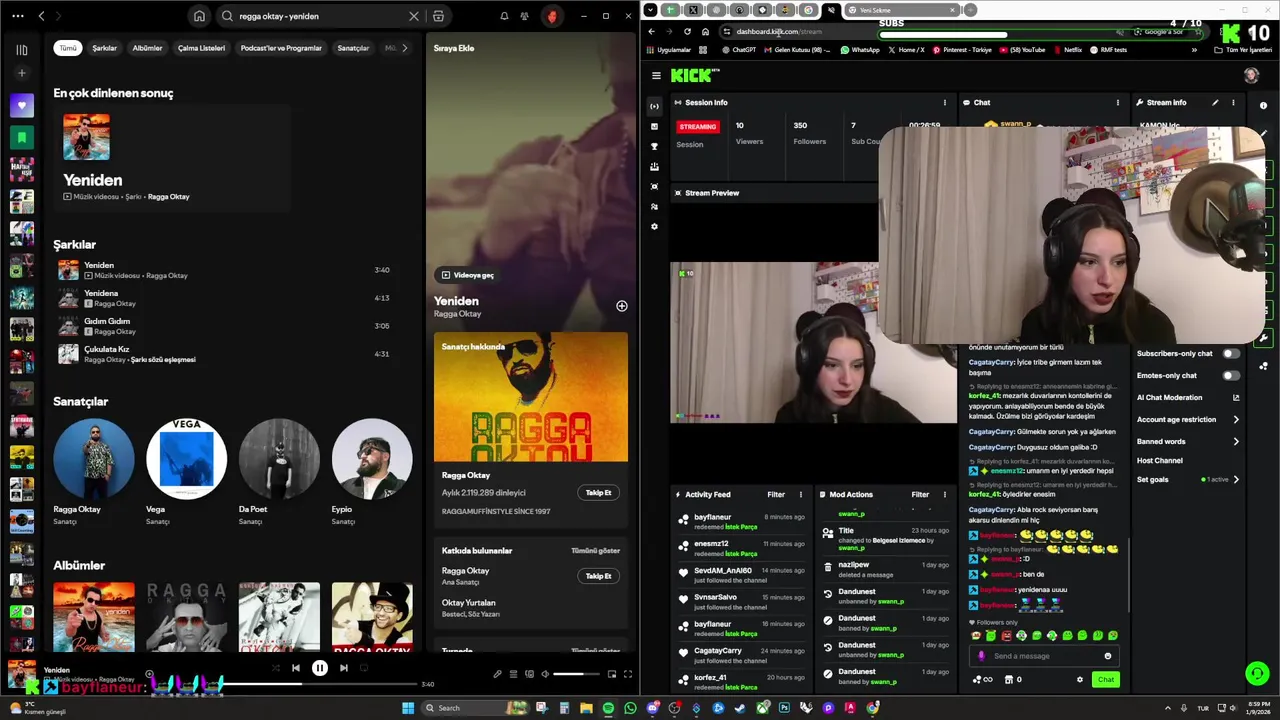Open the Mod Actions Filter

tap(920, 494)
